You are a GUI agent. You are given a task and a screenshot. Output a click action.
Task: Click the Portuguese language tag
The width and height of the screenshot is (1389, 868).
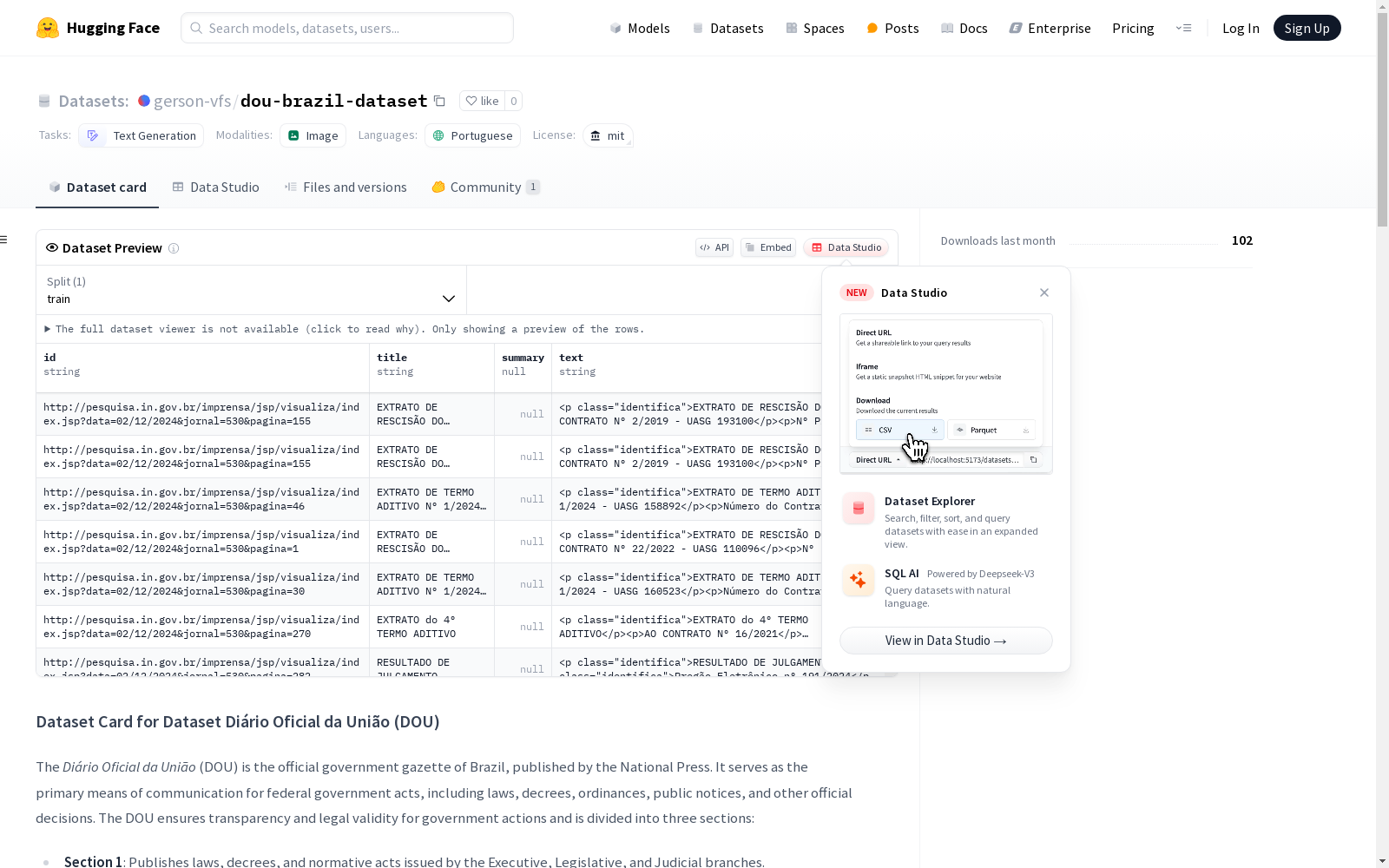472,135
